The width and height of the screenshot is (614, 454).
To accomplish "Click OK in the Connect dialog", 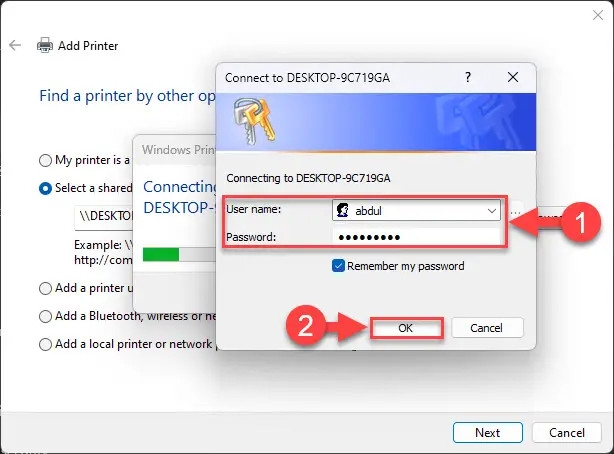I will click(406, 328).
